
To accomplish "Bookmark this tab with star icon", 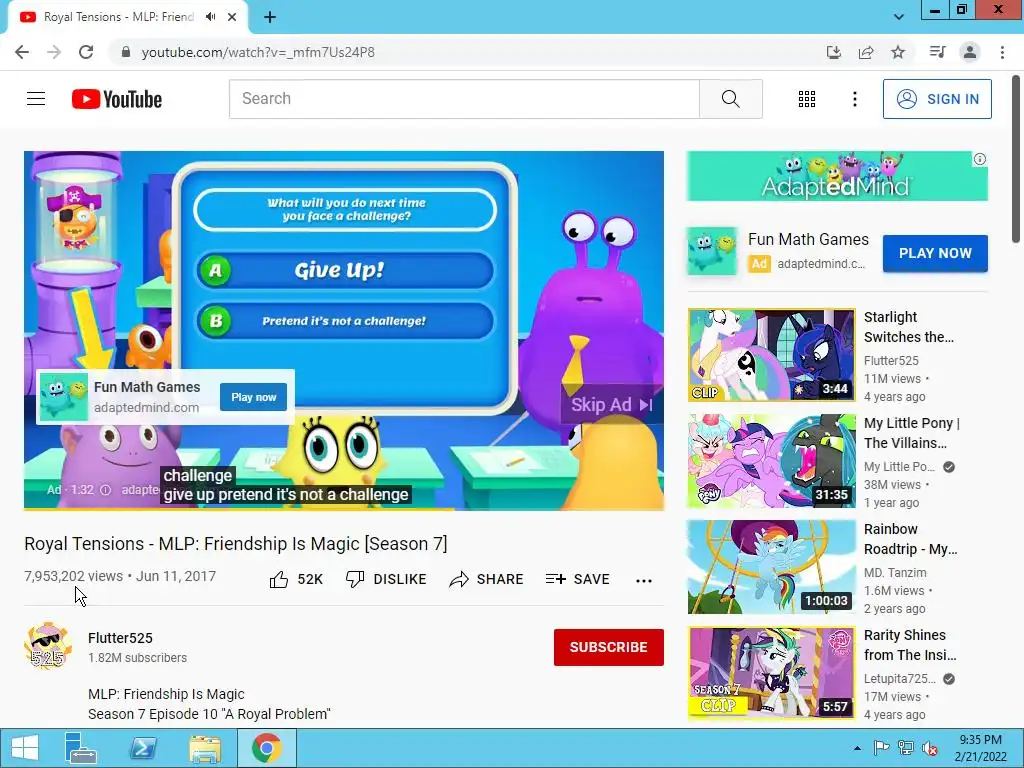I will 898,52.
